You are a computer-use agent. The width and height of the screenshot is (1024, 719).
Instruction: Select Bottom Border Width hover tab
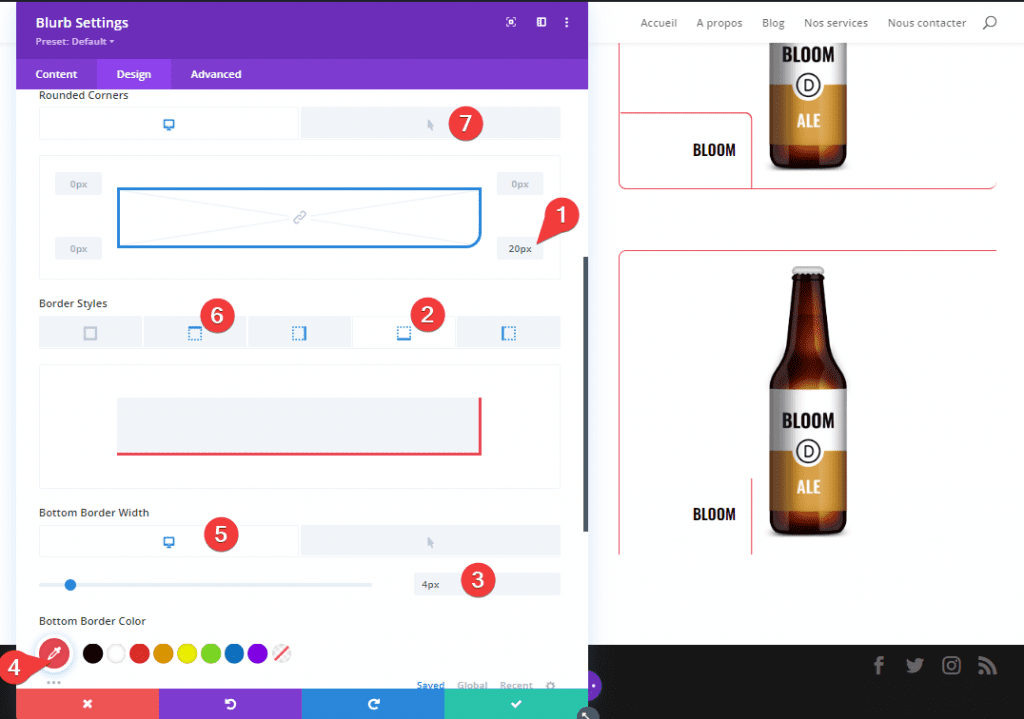(430, 541)
